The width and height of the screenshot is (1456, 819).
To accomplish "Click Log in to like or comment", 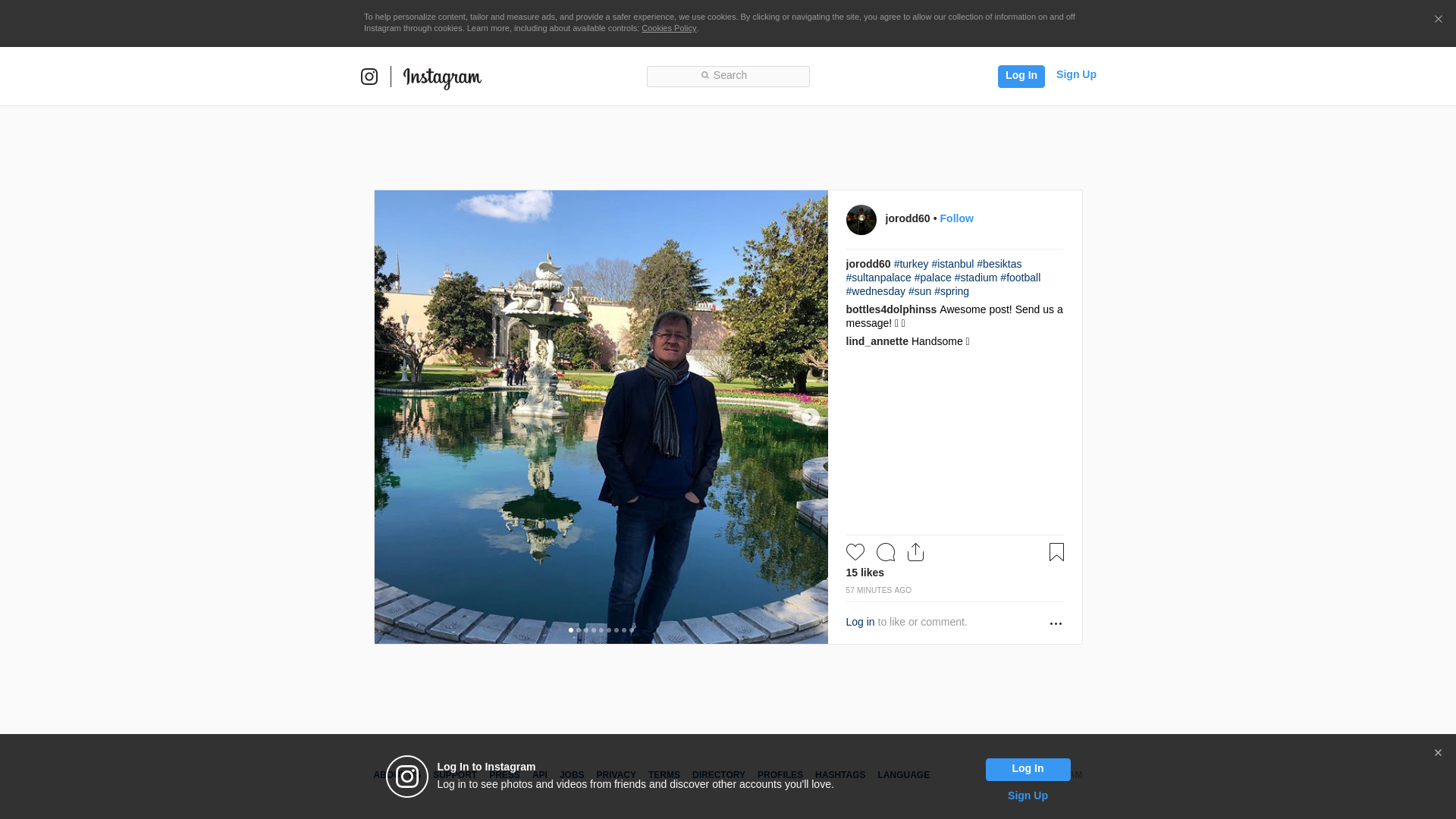I will pyautogui.click(x=860, y=622).
